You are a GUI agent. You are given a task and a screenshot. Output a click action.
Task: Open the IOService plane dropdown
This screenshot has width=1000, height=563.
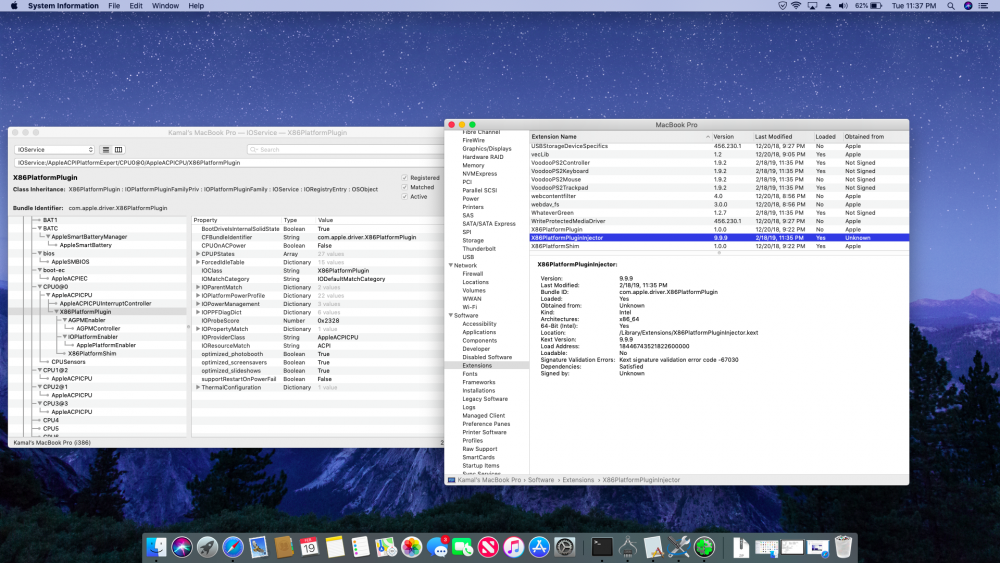54,150
